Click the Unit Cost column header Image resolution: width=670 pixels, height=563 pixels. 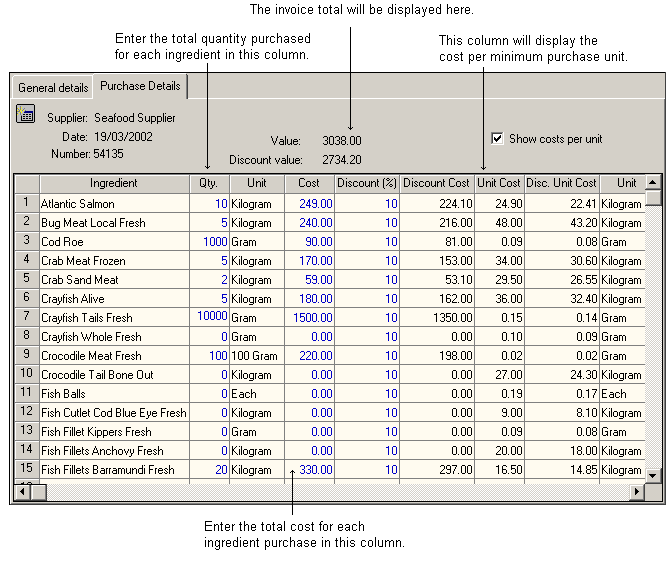coord(499,183)
